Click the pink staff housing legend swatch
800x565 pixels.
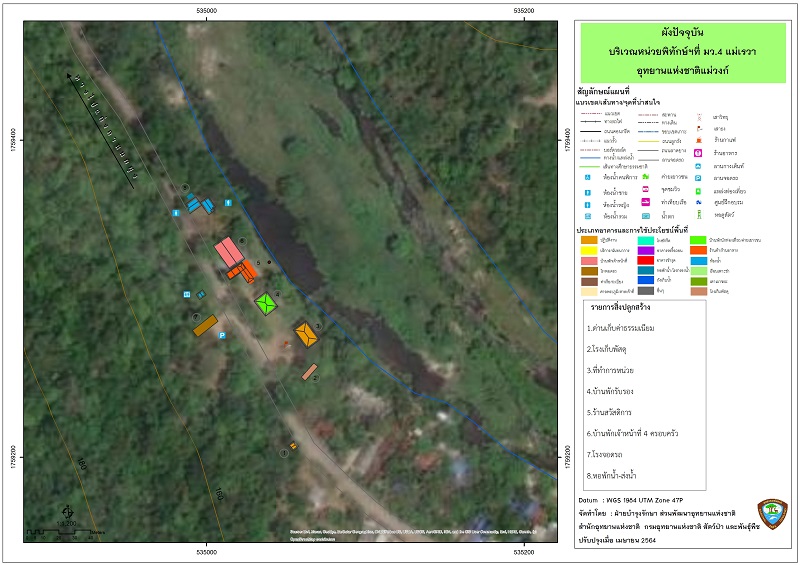589,260
